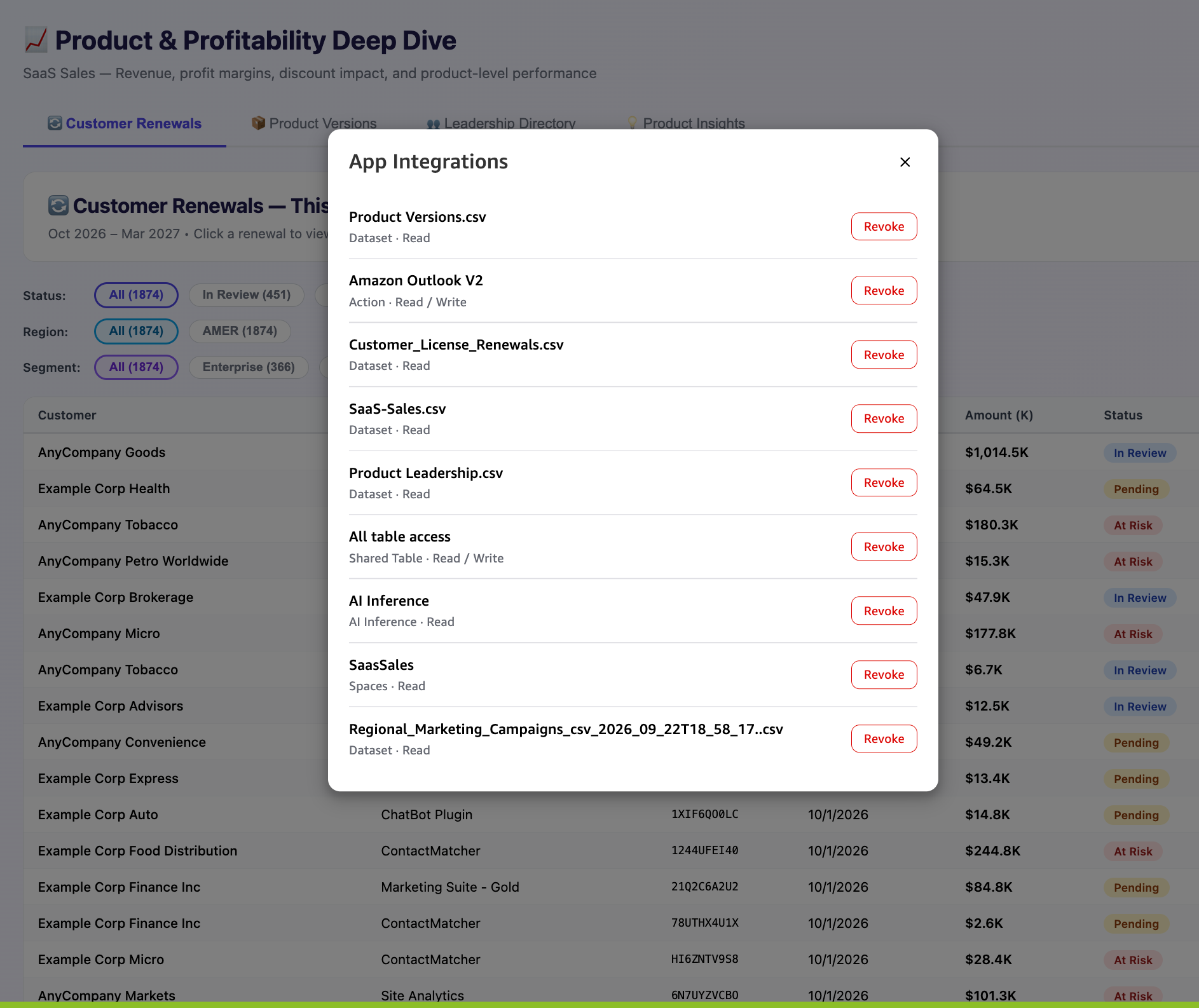Image resolution: width=1199 pixels, height=1008 pixels.
Task: Revoke AI Inference integration
Action: [884, 611]
